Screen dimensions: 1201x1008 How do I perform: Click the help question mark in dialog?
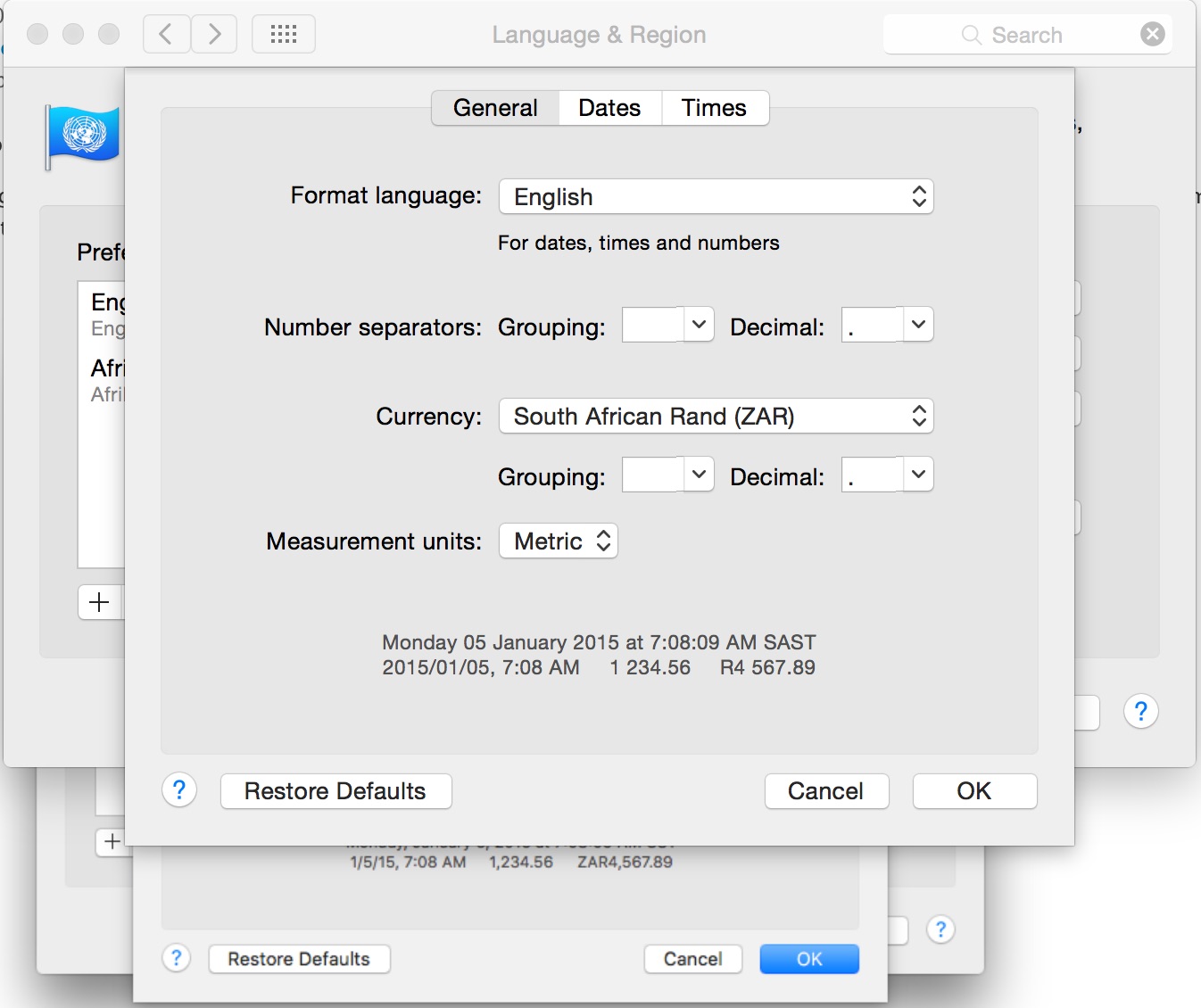[x=178, y=790]
